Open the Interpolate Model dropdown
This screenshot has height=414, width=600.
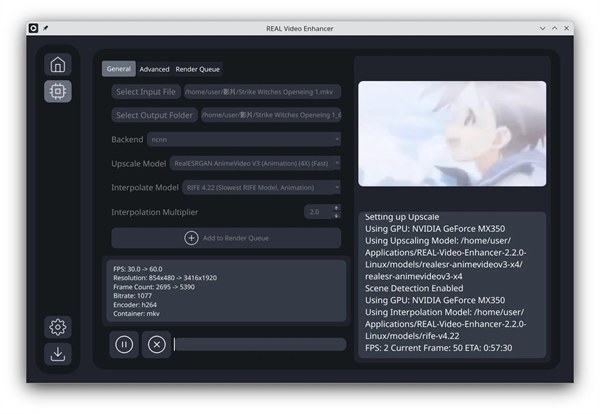261,187
